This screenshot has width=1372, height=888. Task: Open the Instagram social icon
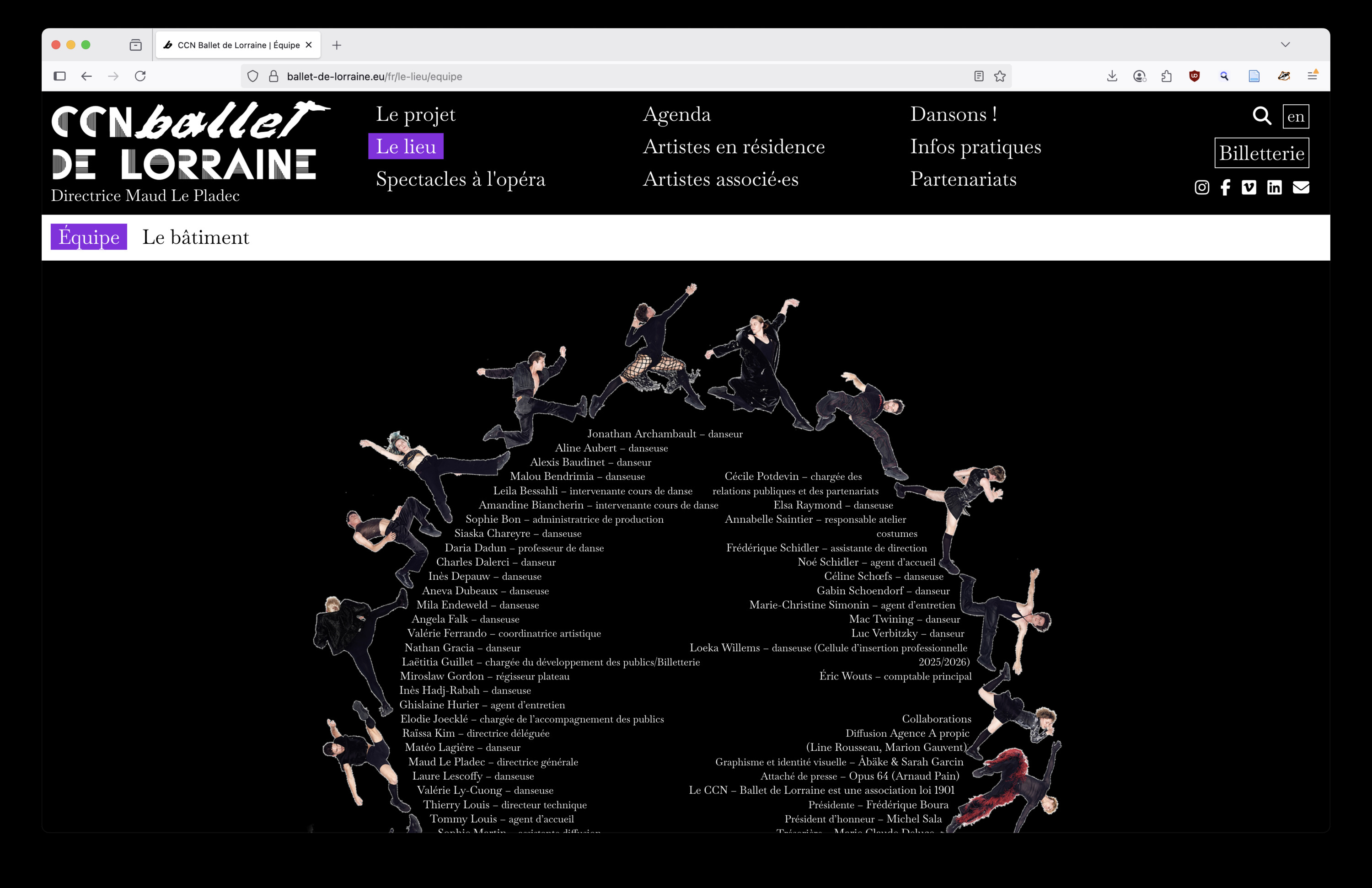1201,187
